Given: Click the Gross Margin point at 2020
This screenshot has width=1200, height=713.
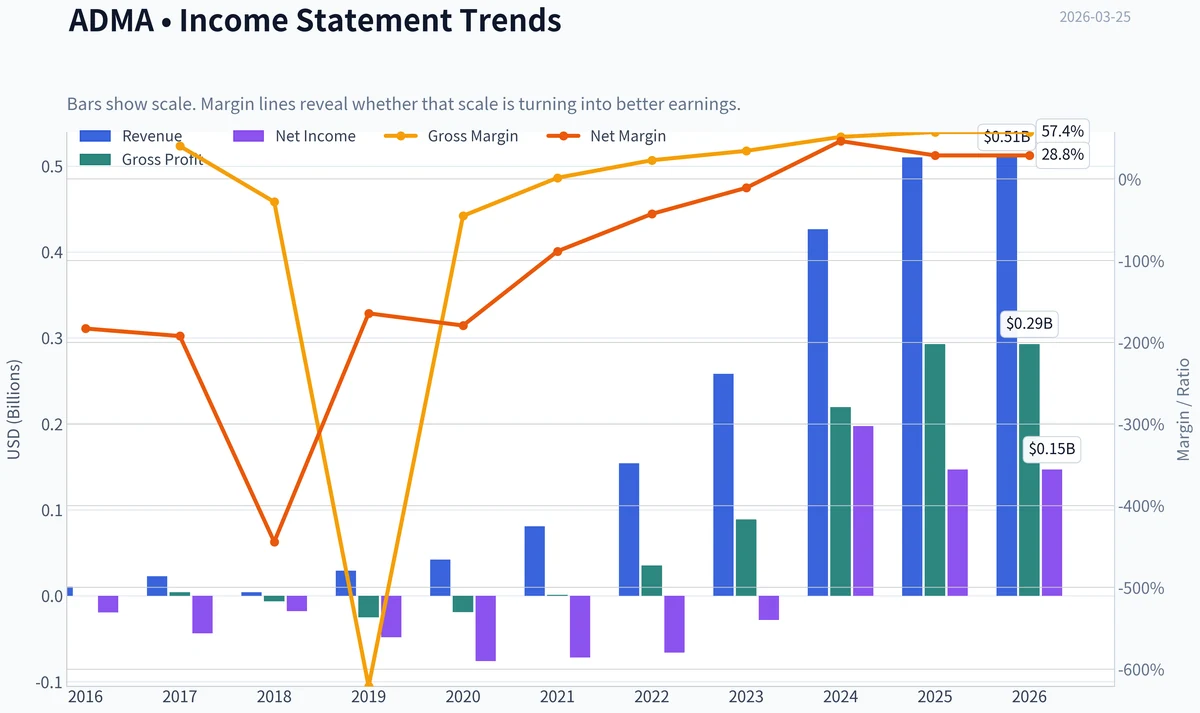Looking at the screenshot, I should point(463,216).
